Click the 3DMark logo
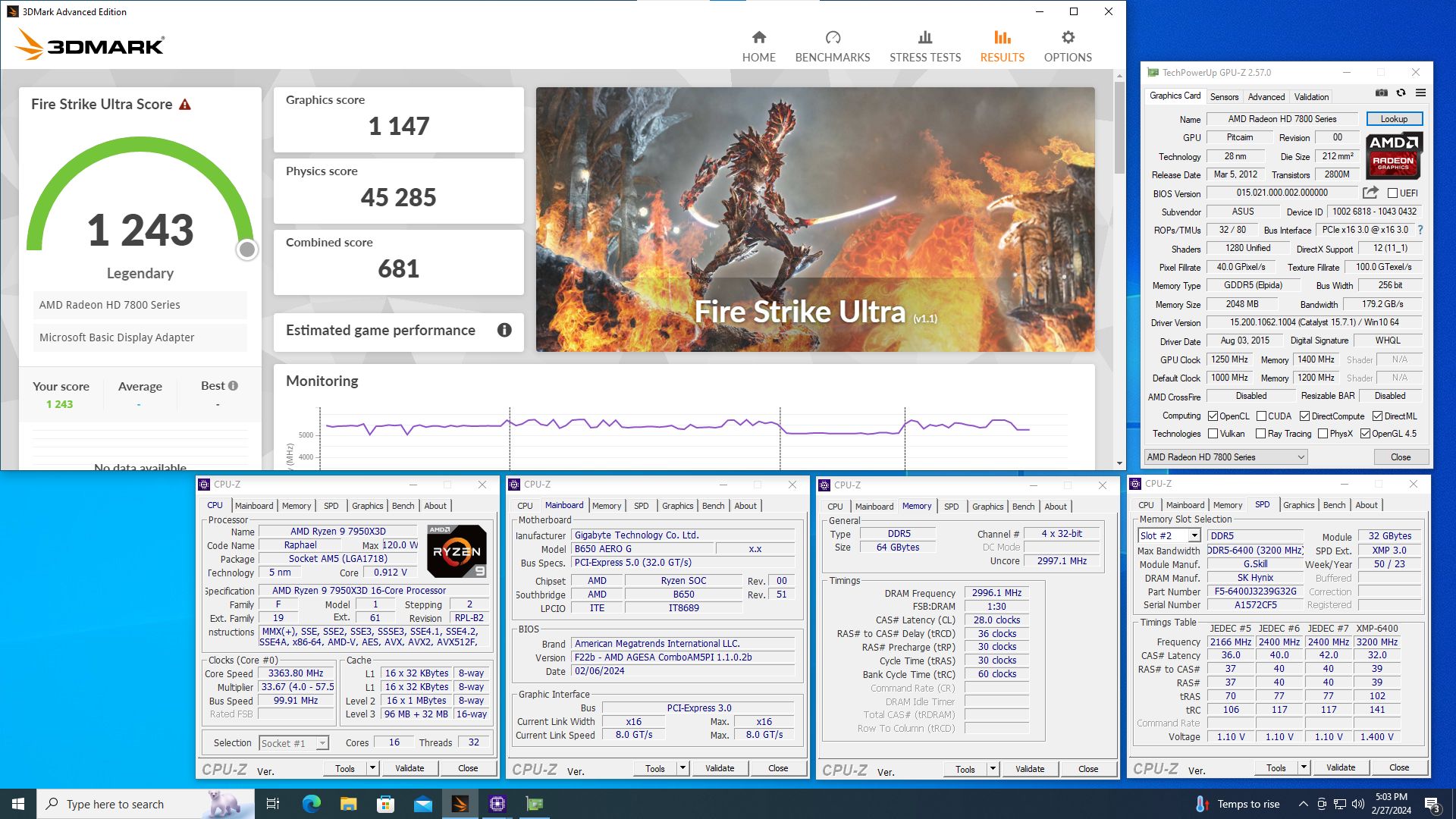Image resolution: width=1456 pixels, height=819 pixels. pos(89,45)
